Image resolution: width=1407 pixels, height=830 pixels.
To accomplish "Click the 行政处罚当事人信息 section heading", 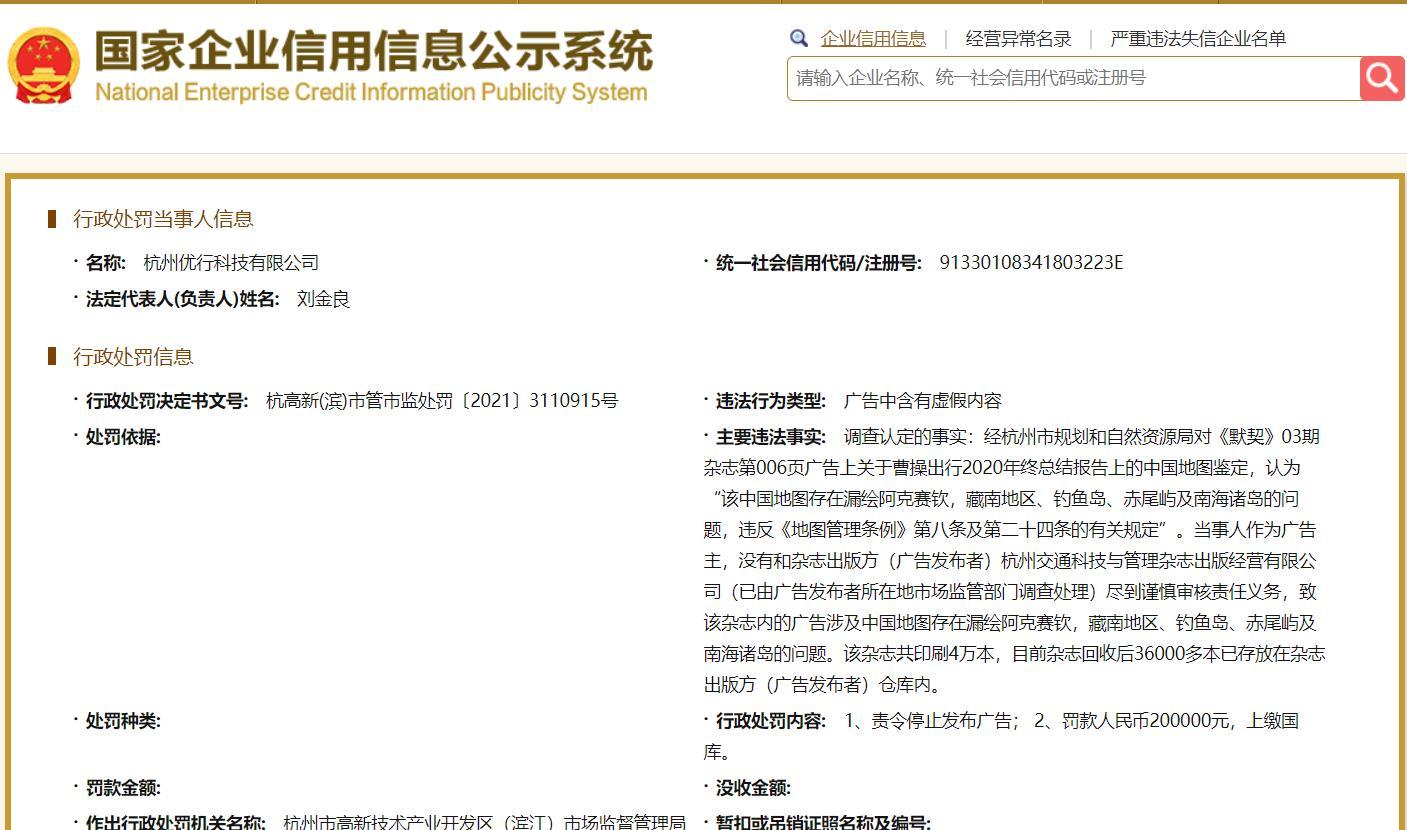I will pos(163,219).
